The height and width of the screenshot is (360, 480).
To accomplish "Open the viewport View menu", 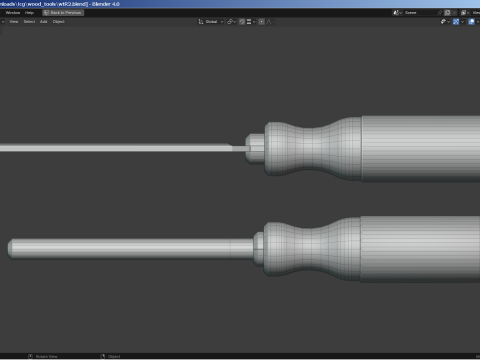I will coord(14,22).
